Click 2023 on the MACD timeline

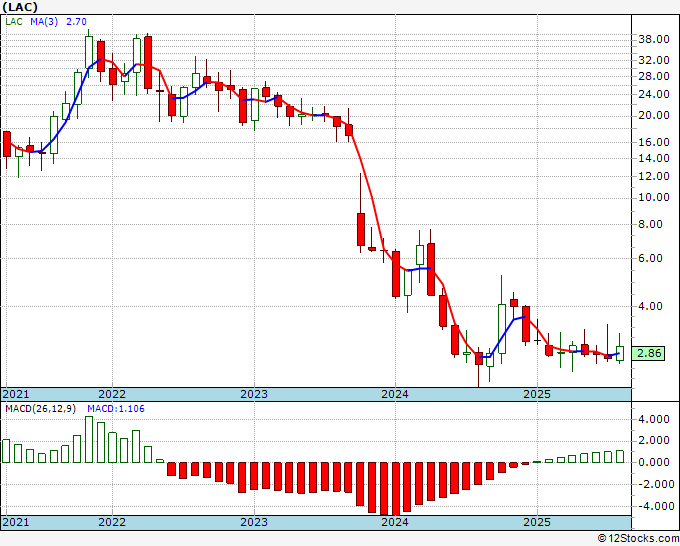(x=254, y=522)
